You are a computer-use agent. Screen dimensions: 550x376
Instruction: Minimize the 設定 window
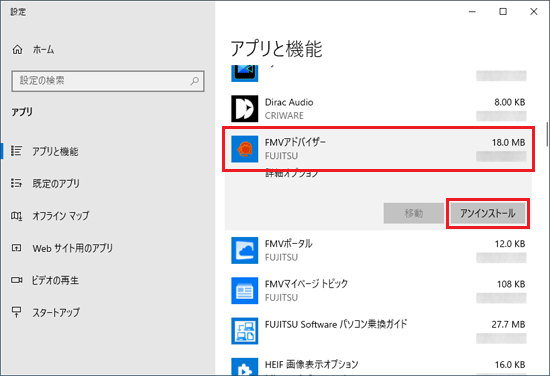pos(472,12)
